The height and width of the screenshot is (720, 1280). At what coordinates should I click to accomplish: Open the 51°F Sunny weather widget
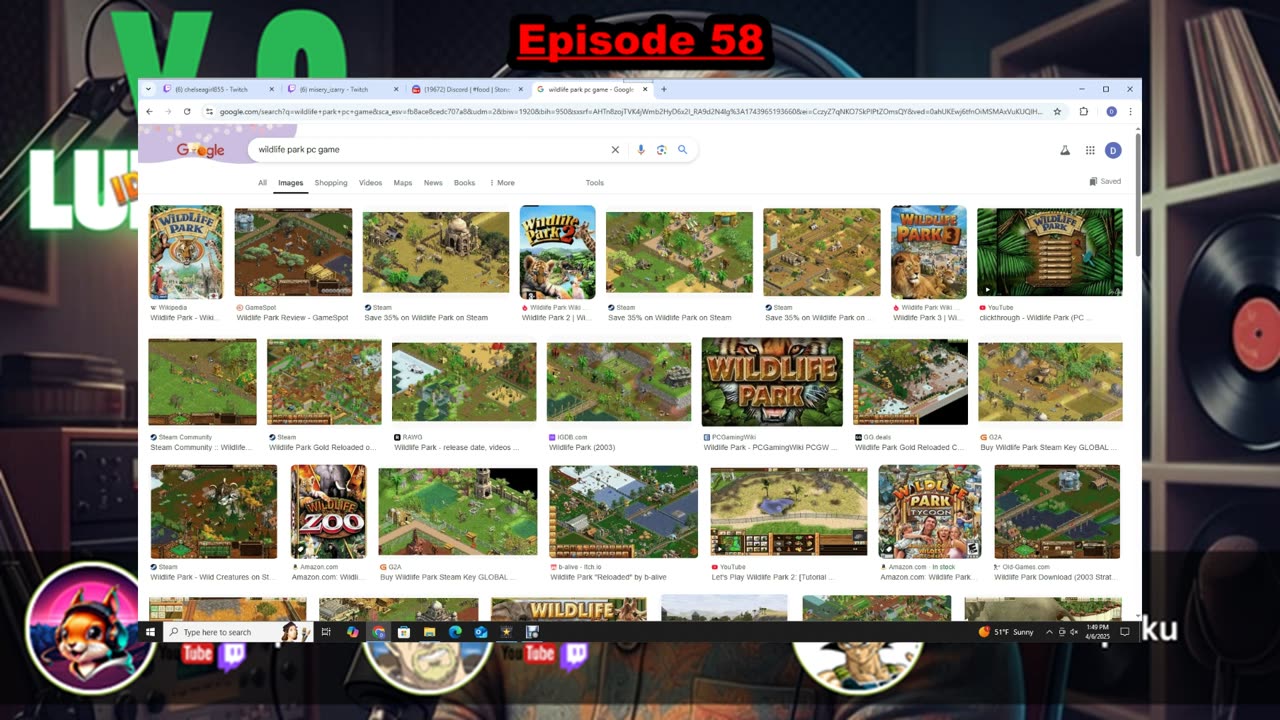point(1005,632)
